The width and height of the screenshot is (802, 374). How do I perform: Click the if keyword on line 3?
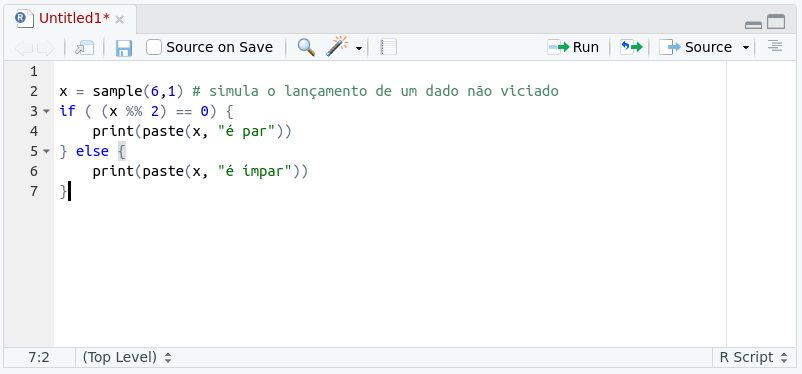click(67, 111)
